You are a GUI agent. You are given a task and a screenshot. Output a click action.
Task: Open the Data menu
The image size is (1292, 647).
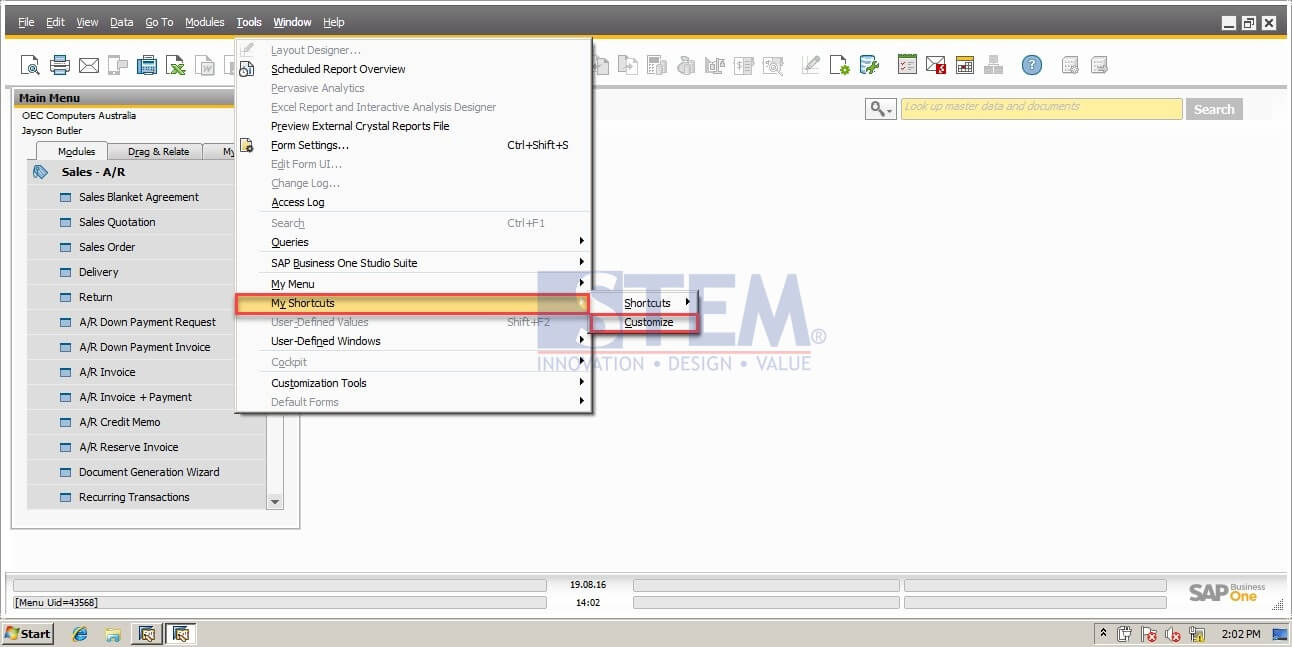(x=121, y=22)
